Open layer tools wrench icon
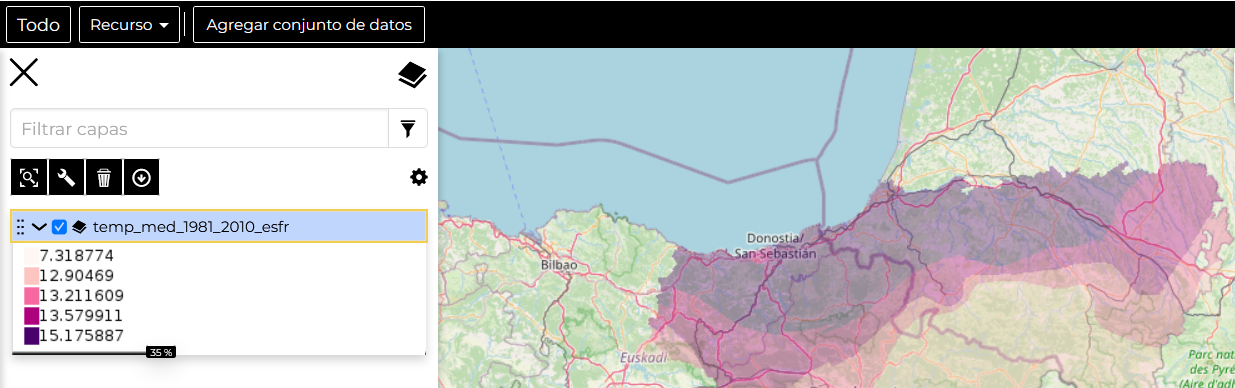The image size is (1235, 388). pyautogui.click(x=67, y=177)
